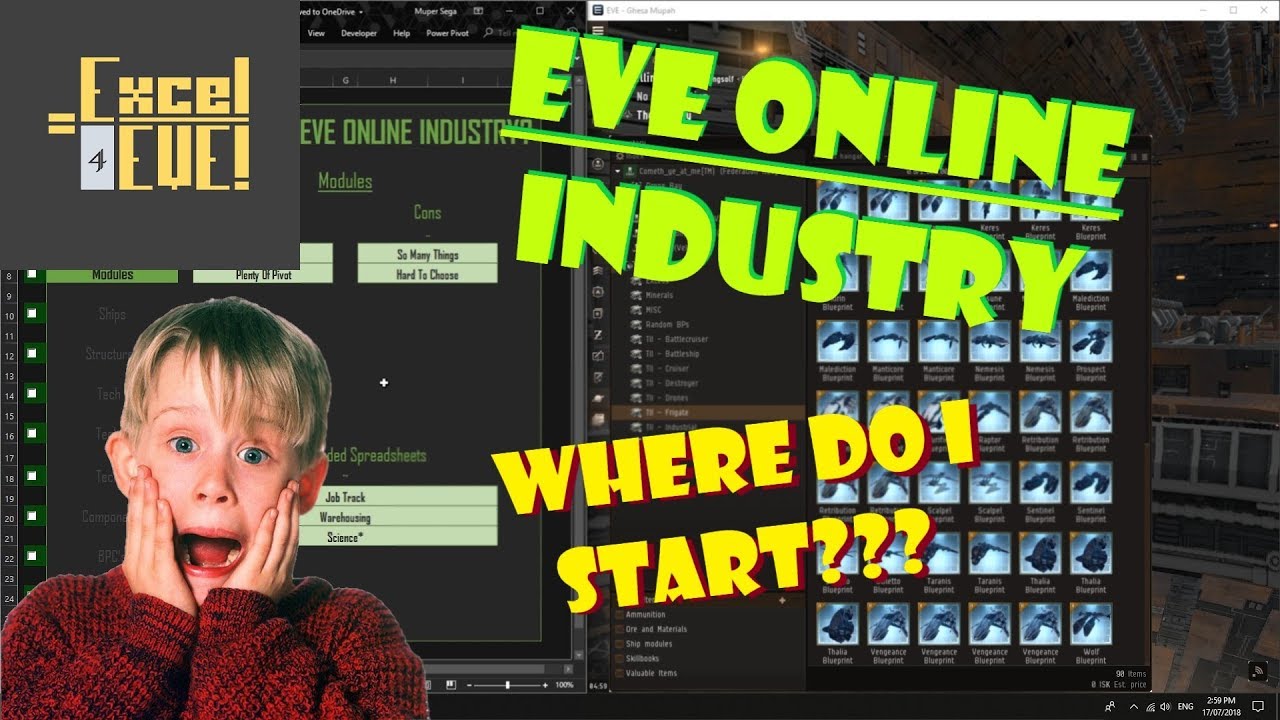The height and width of the screenshot is (720, 1280).
Task: Toggle the checkbox in Excel row 16
Action: [33, 433]
